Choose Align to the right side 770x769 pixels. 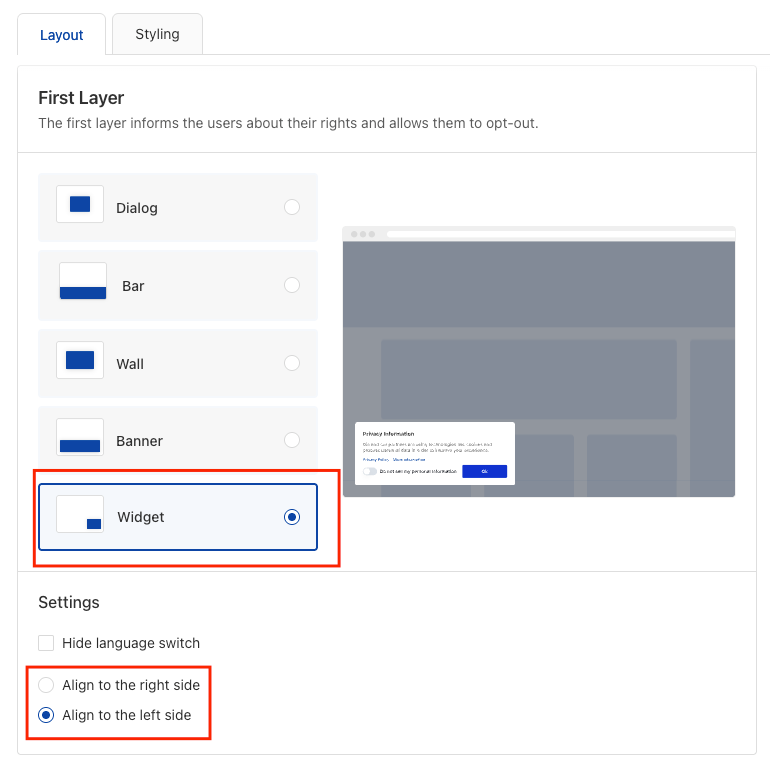[46, 685]
